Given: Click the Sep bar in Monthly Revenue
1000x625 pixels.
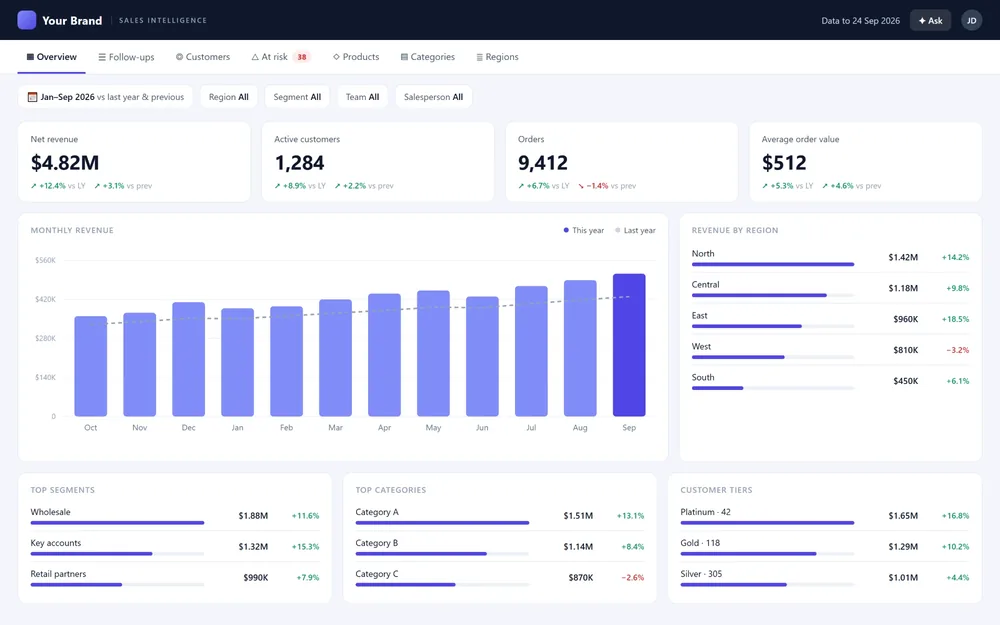Looking at the screenshot, I should pyautogui.click(x=629, y=345).
